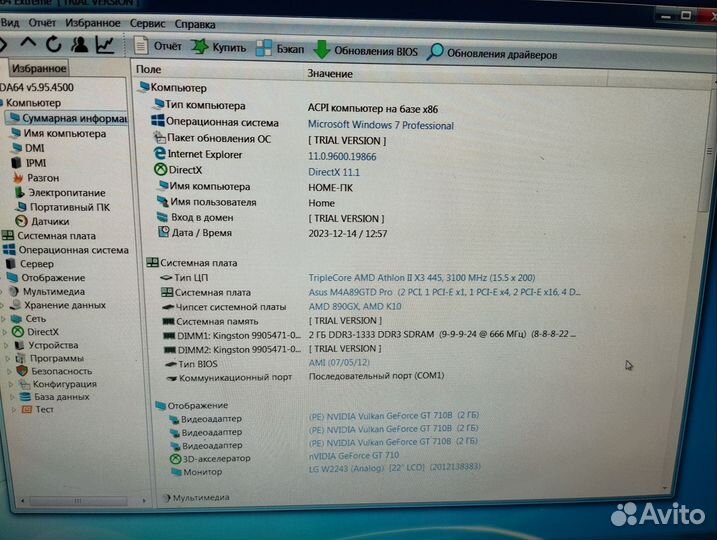Expand the База данных tree node arrow
Image resolution: width=717 pixels, height=540 pixels.
click(x=13, y=397)
